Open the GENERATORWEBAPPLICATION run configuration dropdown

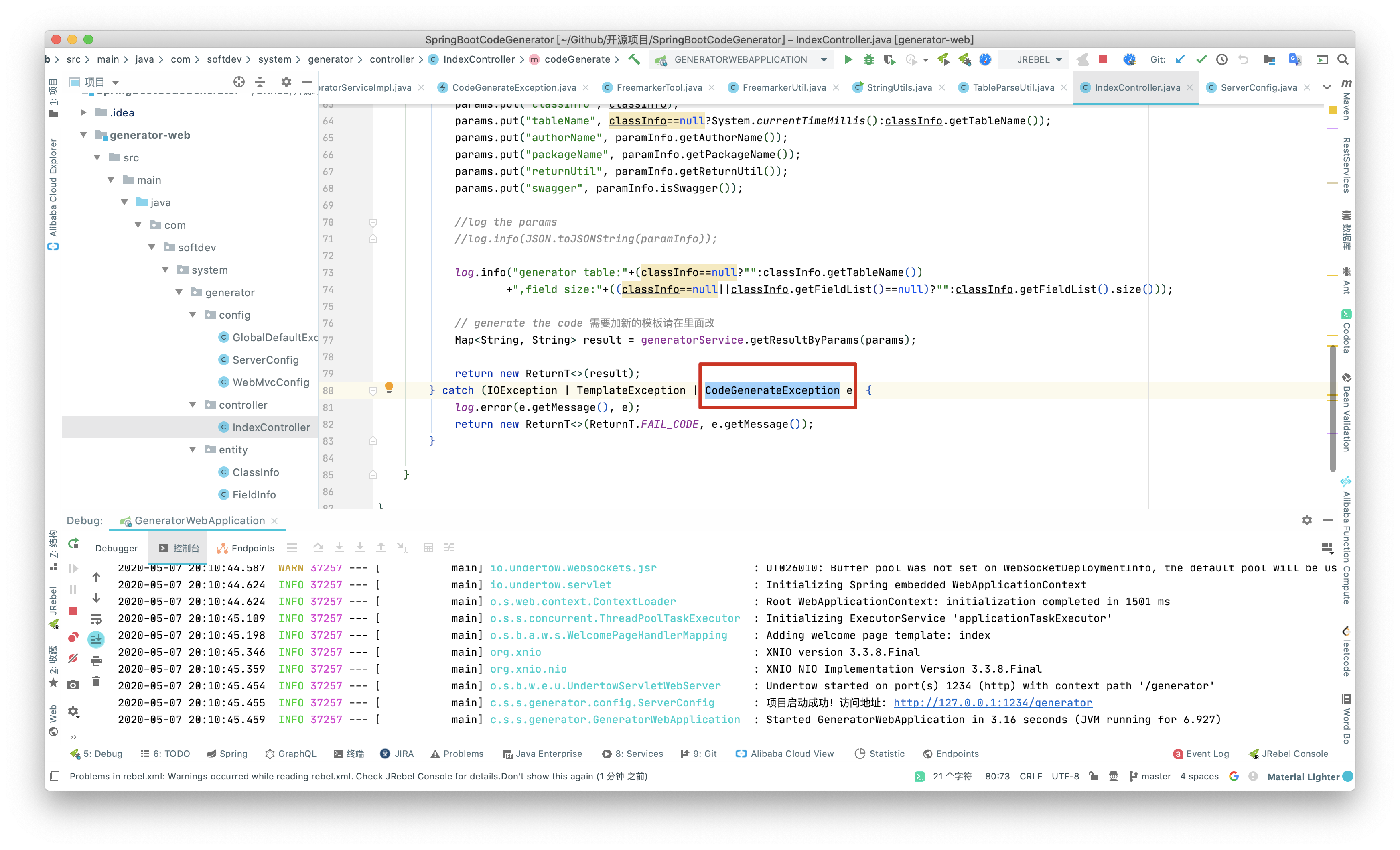coord(823,60)
